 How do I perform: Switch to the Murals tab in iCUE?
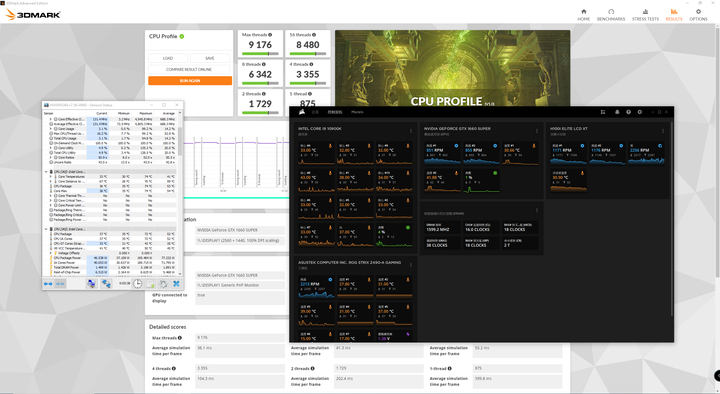(357, 112)
